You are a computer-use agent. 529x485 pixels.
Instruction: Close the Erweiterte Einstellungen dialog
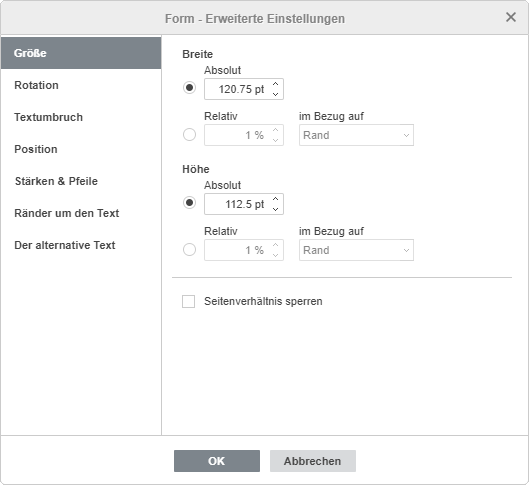coord(511,17)
